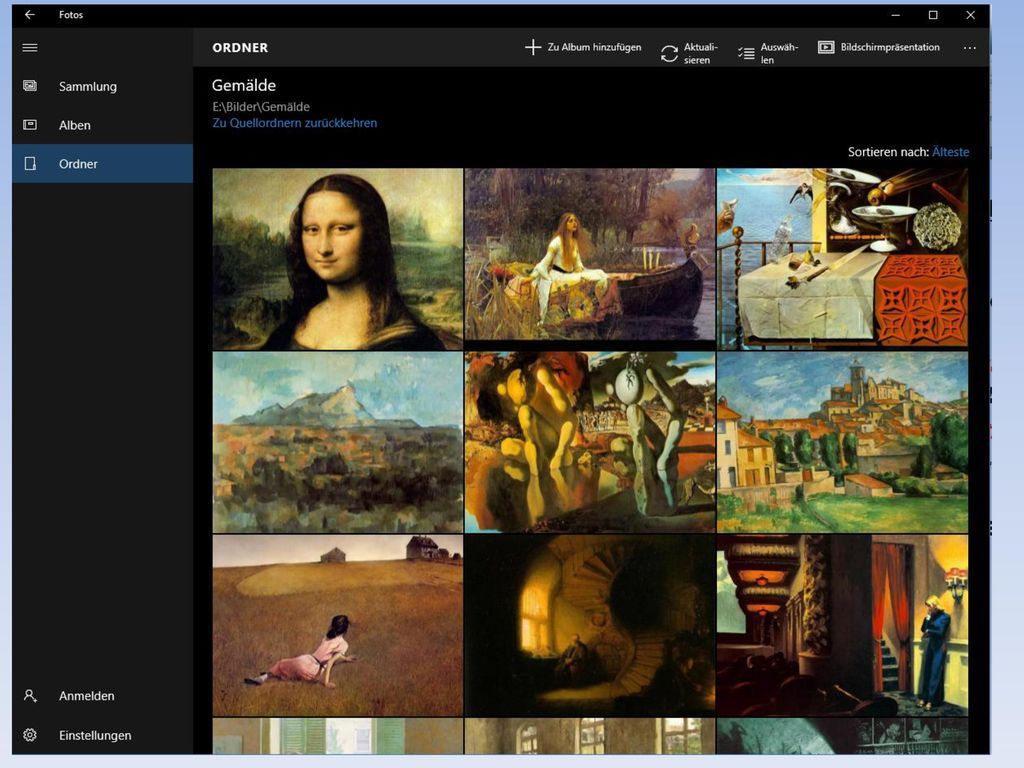Click the Auswählen checklist icon
The height and width of the screenshot is (768, 1024).
coord(746,53)
